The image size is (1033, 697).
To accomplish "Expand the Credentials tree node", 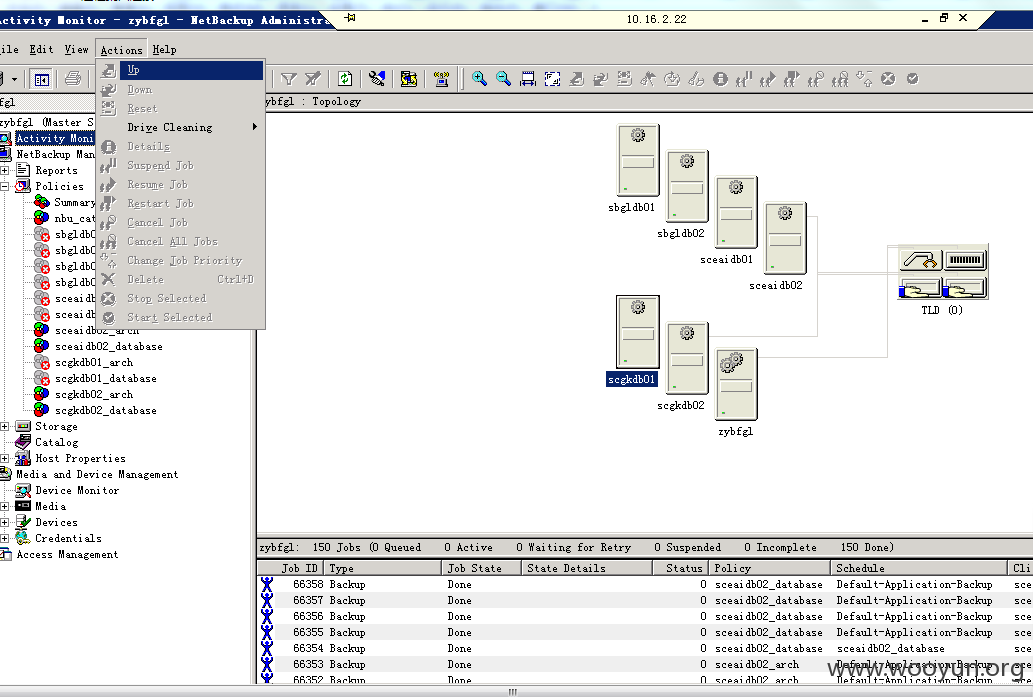I will pyautogui.click(x=5, y=538).
